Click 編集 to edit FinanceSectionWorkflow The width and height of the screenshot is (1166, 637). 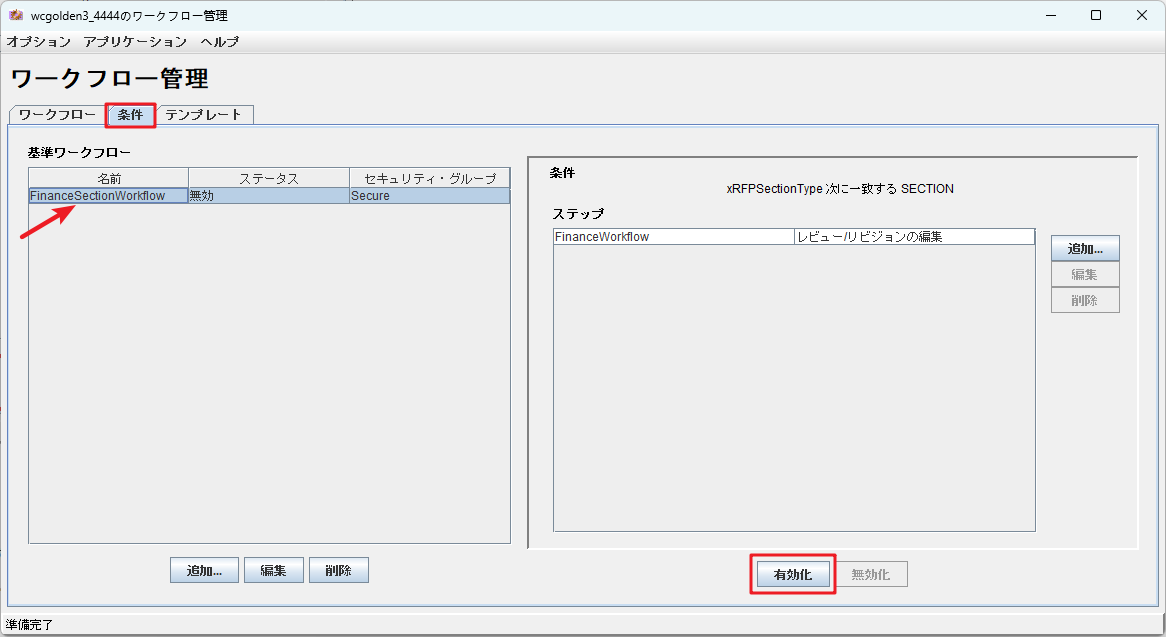click(x=273, y=569)
